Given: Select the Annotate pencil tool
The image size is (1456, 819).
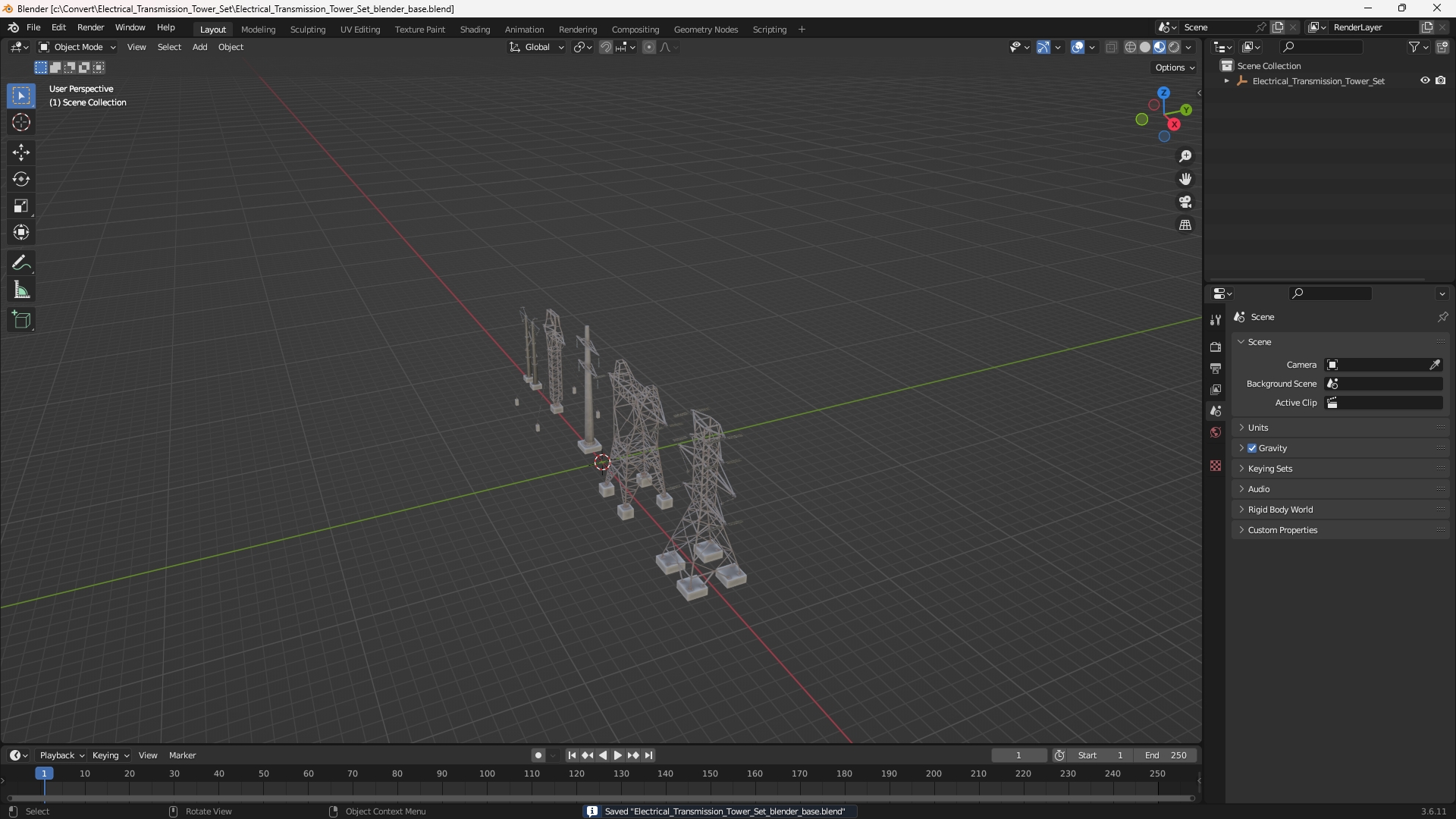Looking at the screenshot, I should [21, 263].
